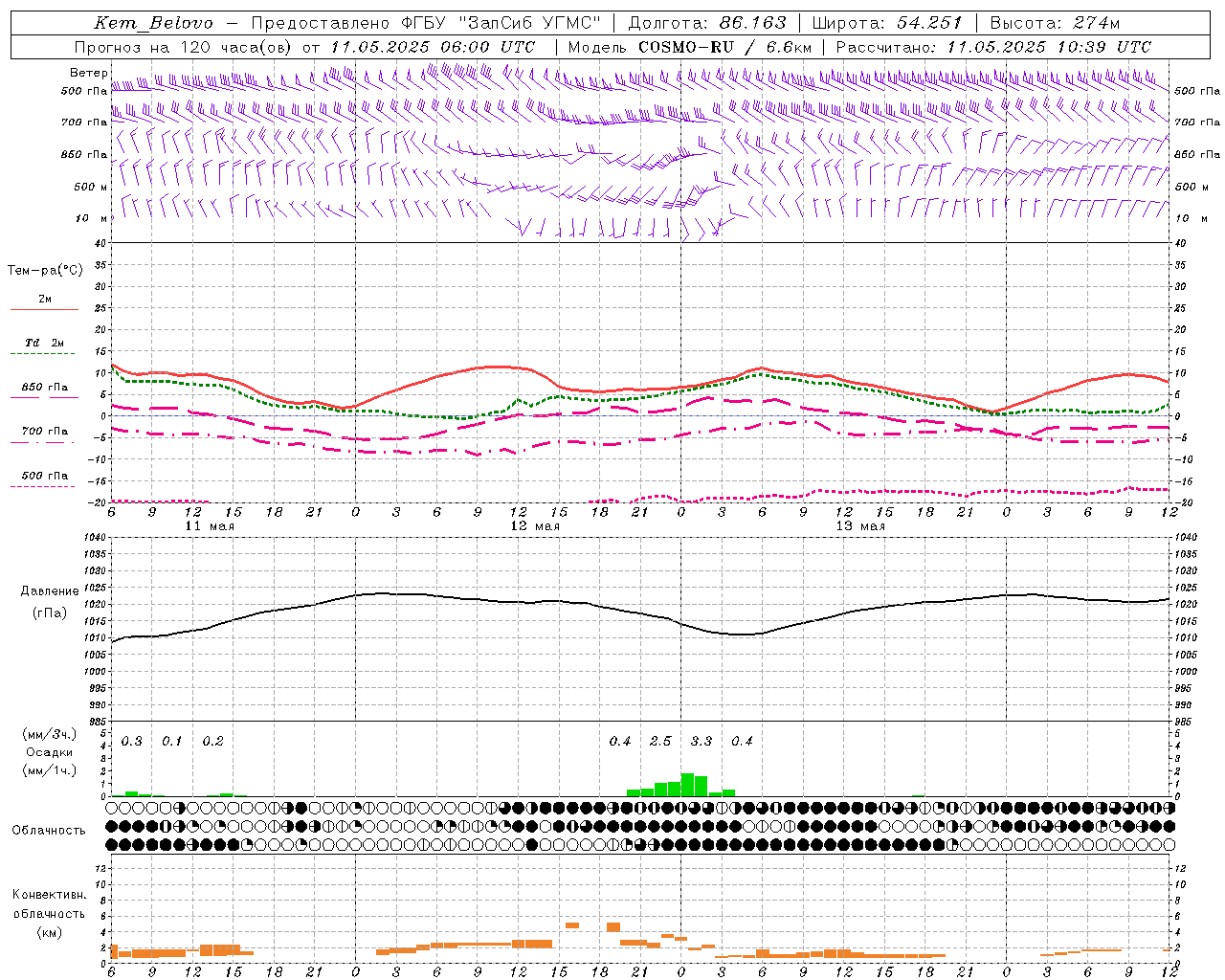
Task: Click the '11 мая' date label
Action: coord(210,526)
